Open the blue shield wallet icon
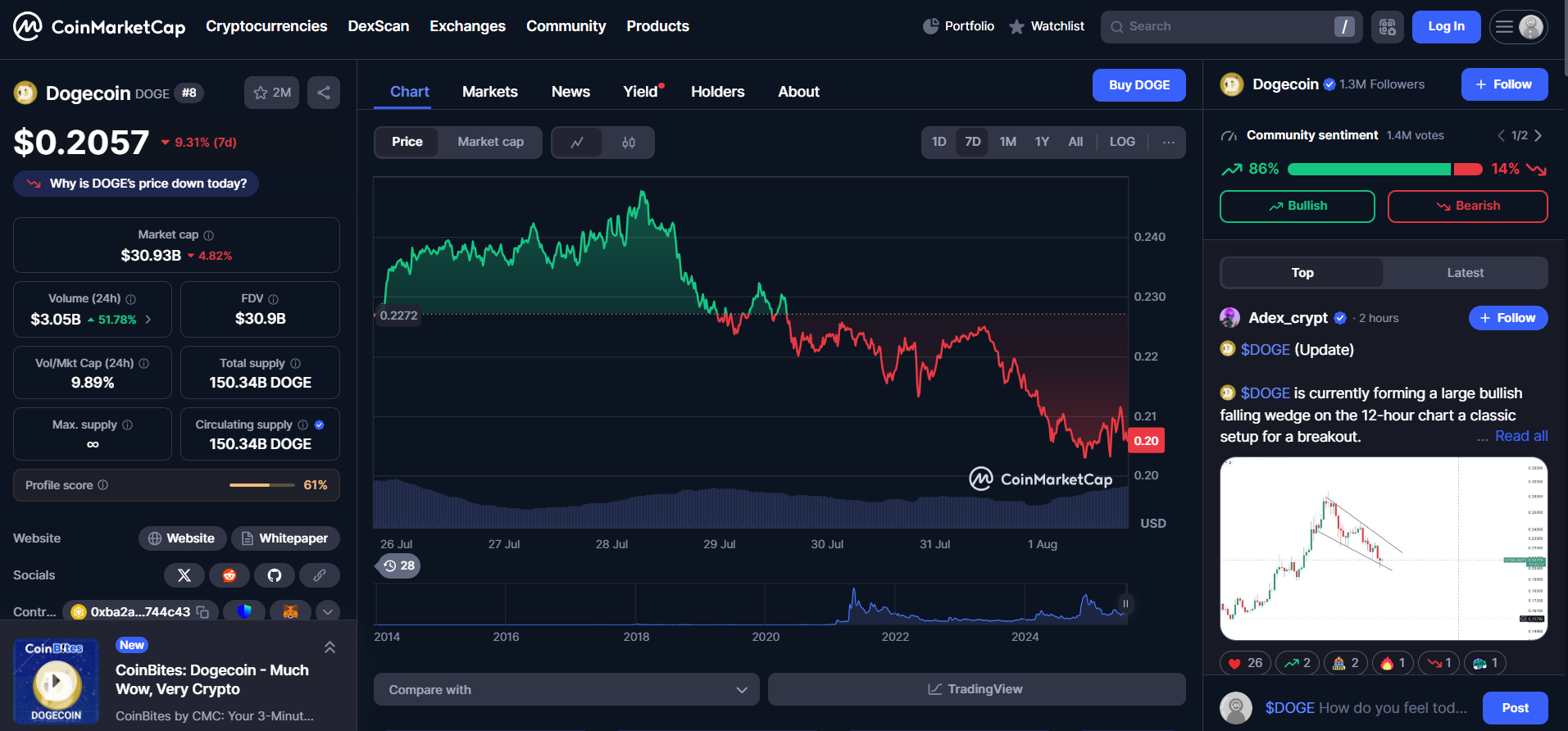 pyautogui.click(x=244, y=611)
